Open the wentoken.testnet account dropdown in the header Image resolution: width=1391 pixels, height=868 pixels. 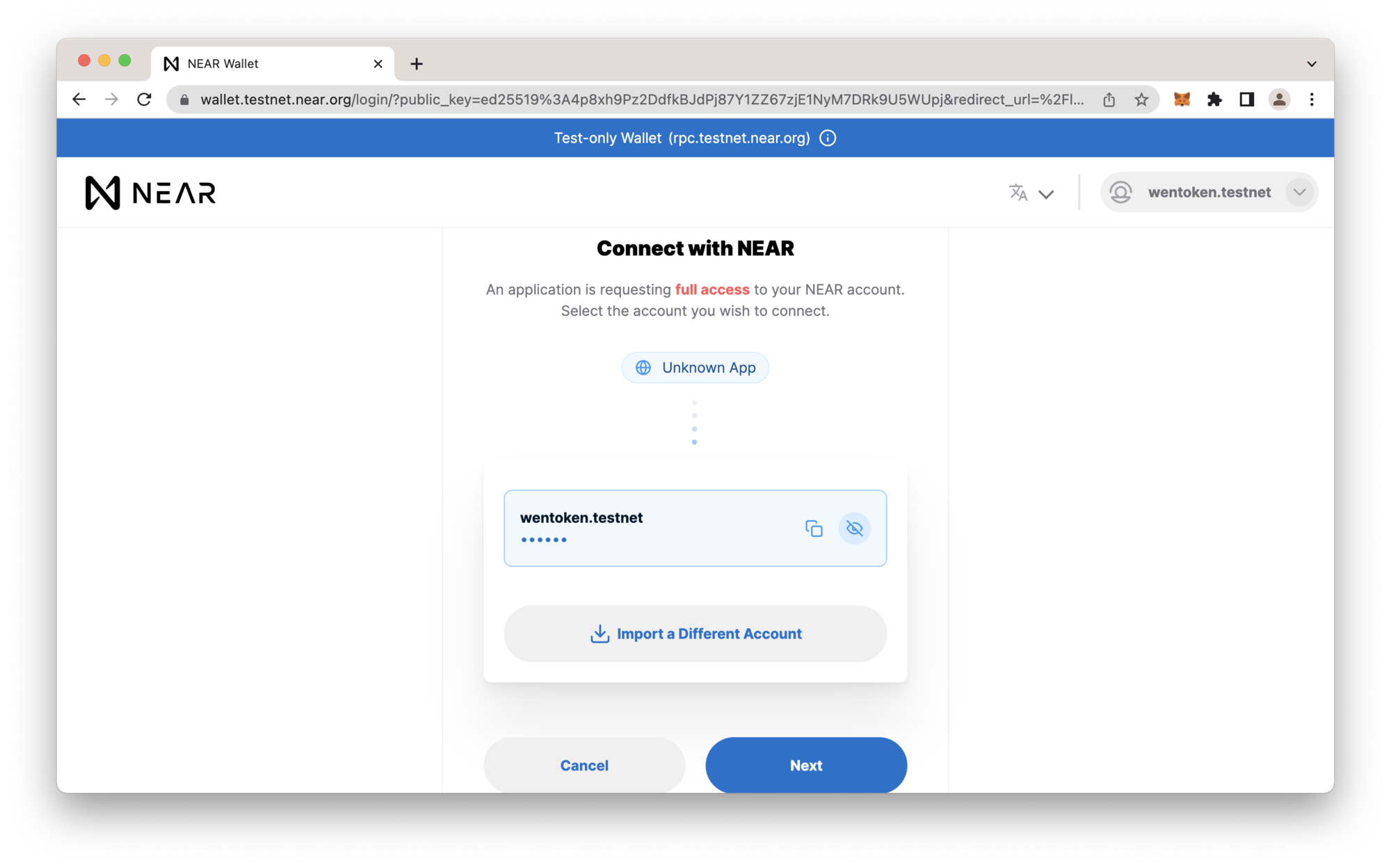point(1209,193)
